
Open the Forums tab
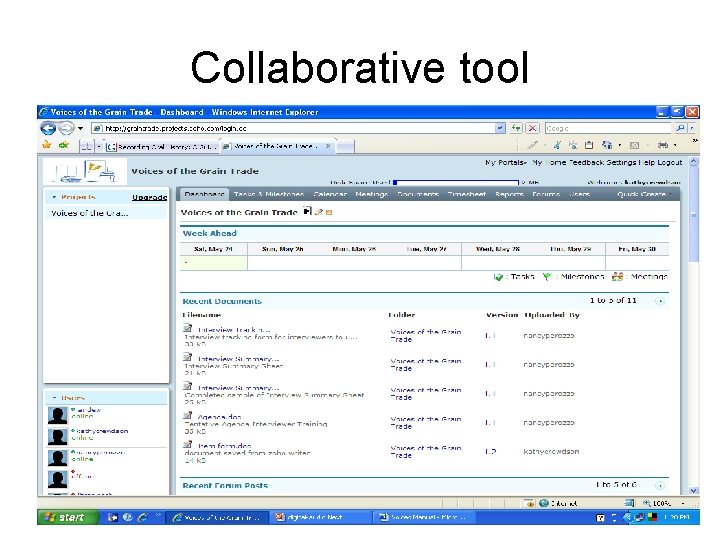(546, 194)
